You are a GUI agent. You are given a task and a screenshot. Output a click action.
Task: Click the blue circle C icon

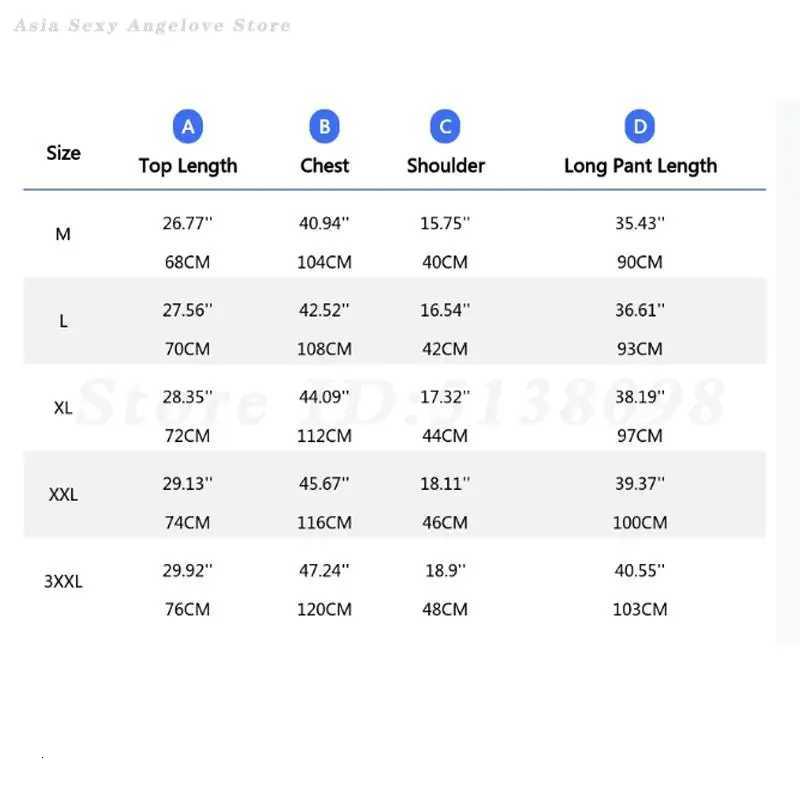pyautogui.click(x=445, y=127)
